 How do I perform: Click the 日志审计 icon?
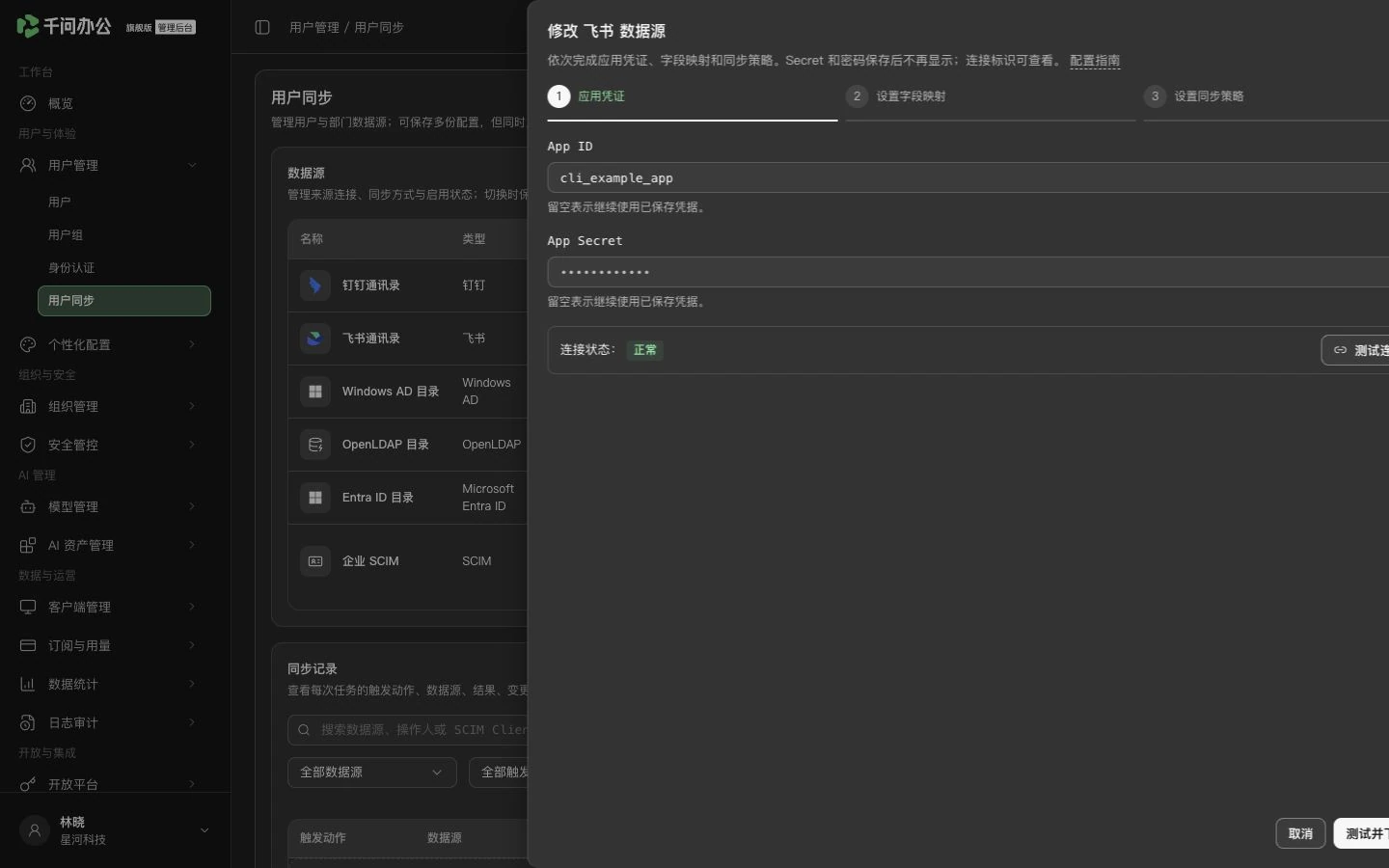(x=28, y=722)
